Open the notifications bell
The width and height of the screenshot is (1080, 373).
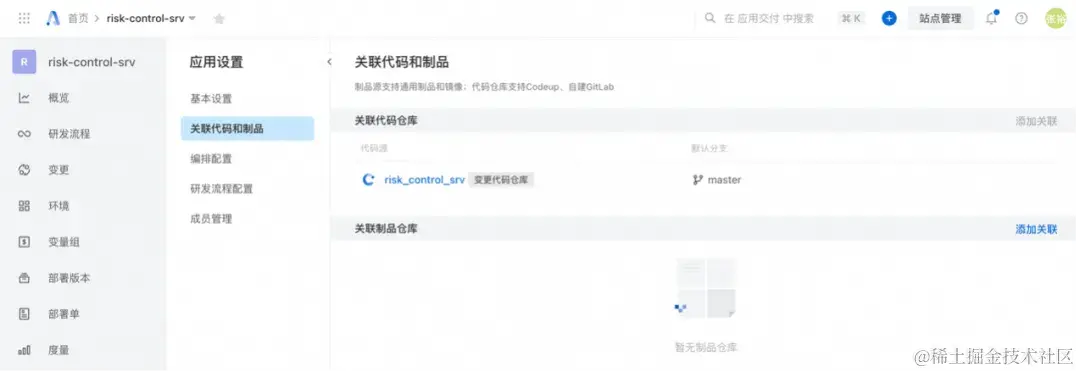(x=992, y=19)
